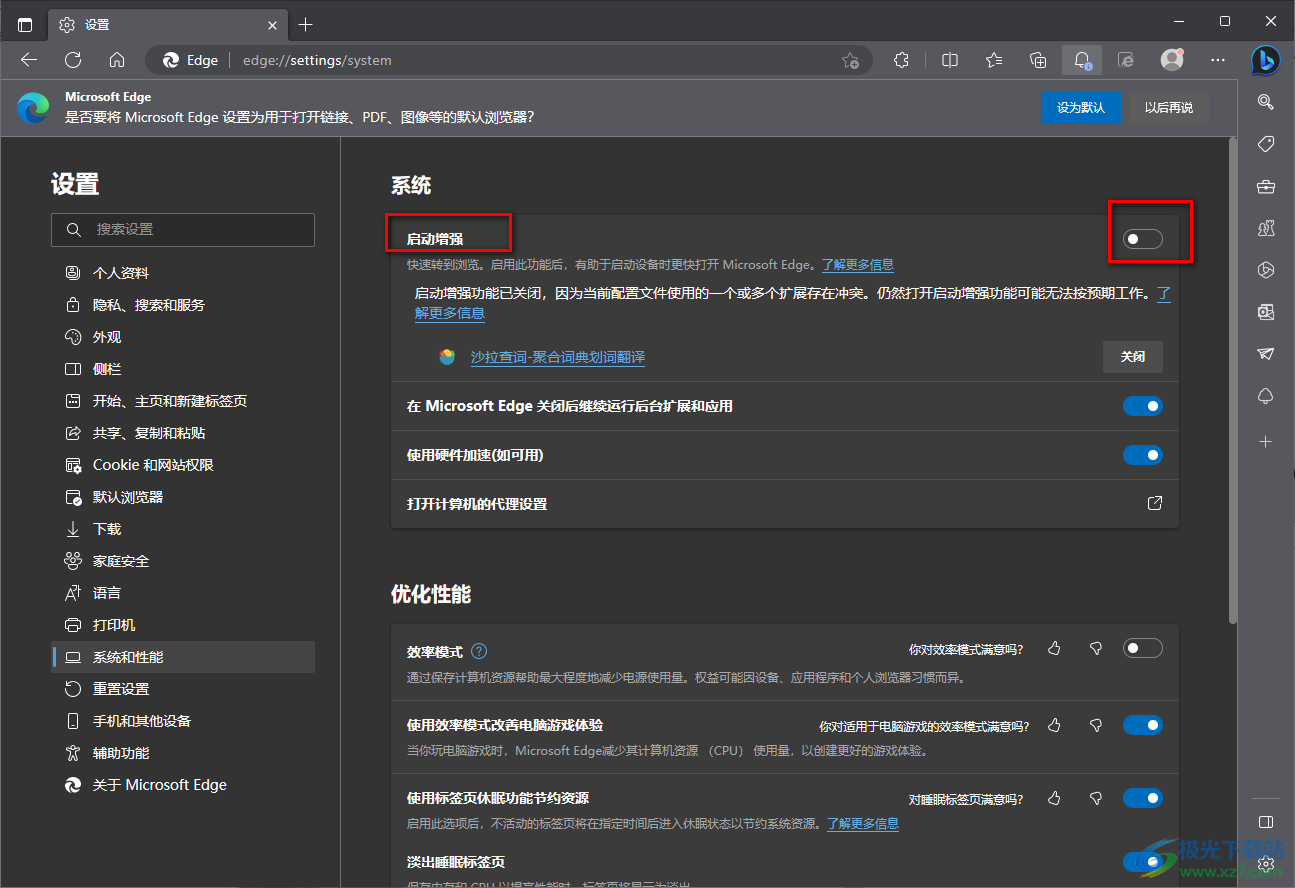Open the Microsoft 365 sidebar icon
Viewport: 1295px width, 888px height.
(1266, 270)
